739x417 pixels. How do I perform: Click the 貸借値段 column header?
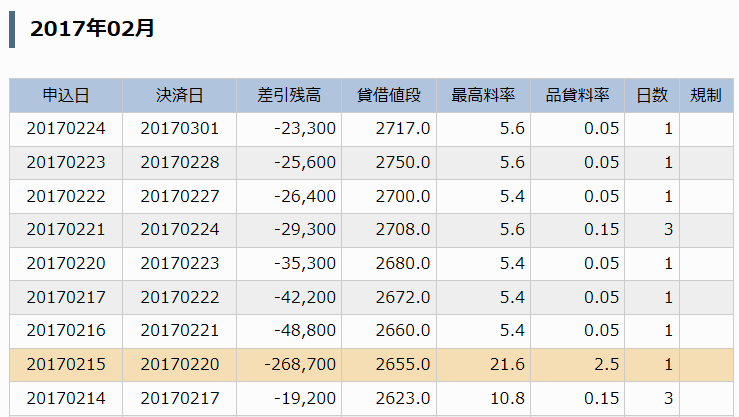point(389,96)
